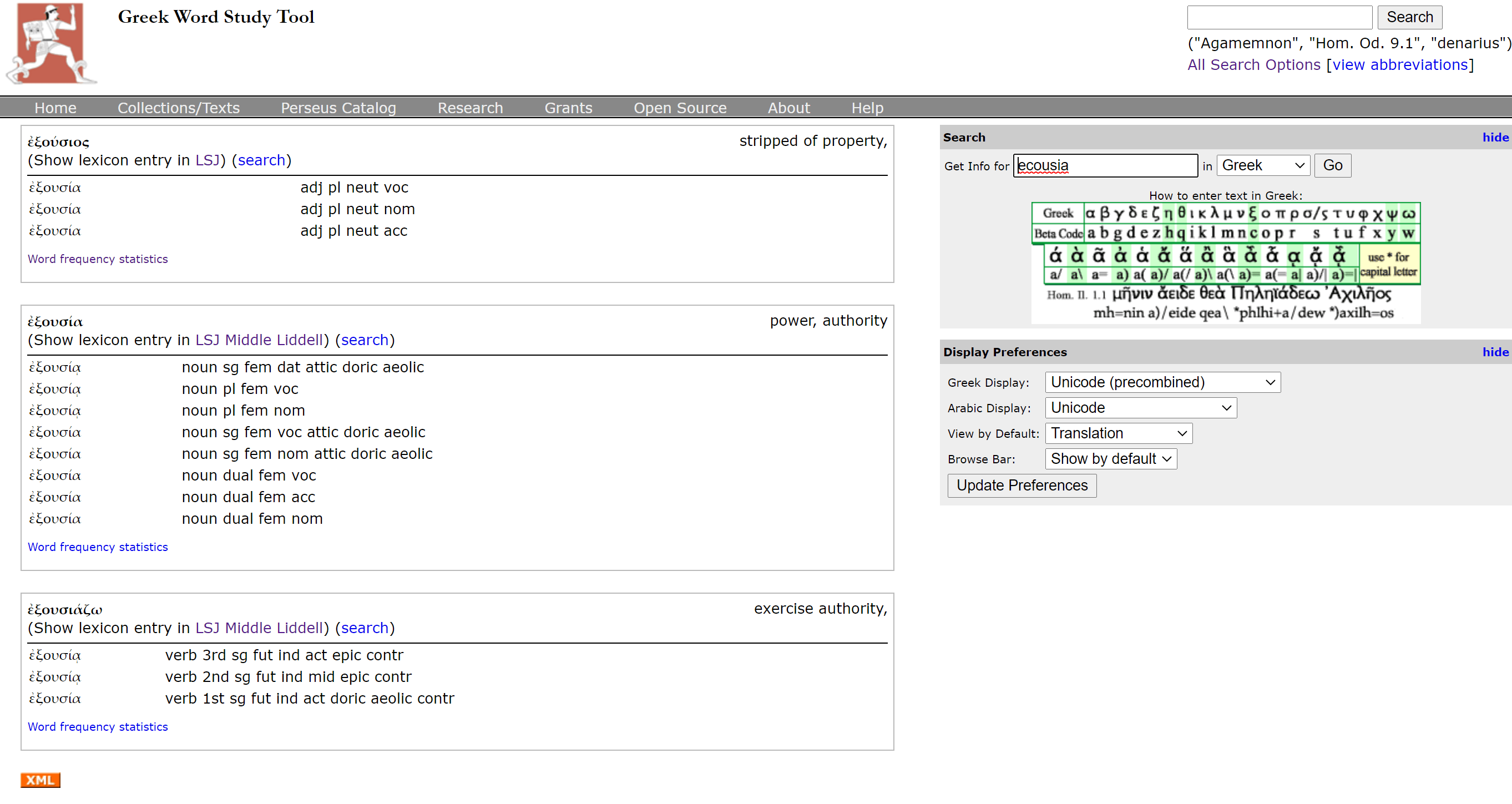The image size is (1512, 804).
Task: Change the language dropdown set to Greek
Action: point(1262,165)
